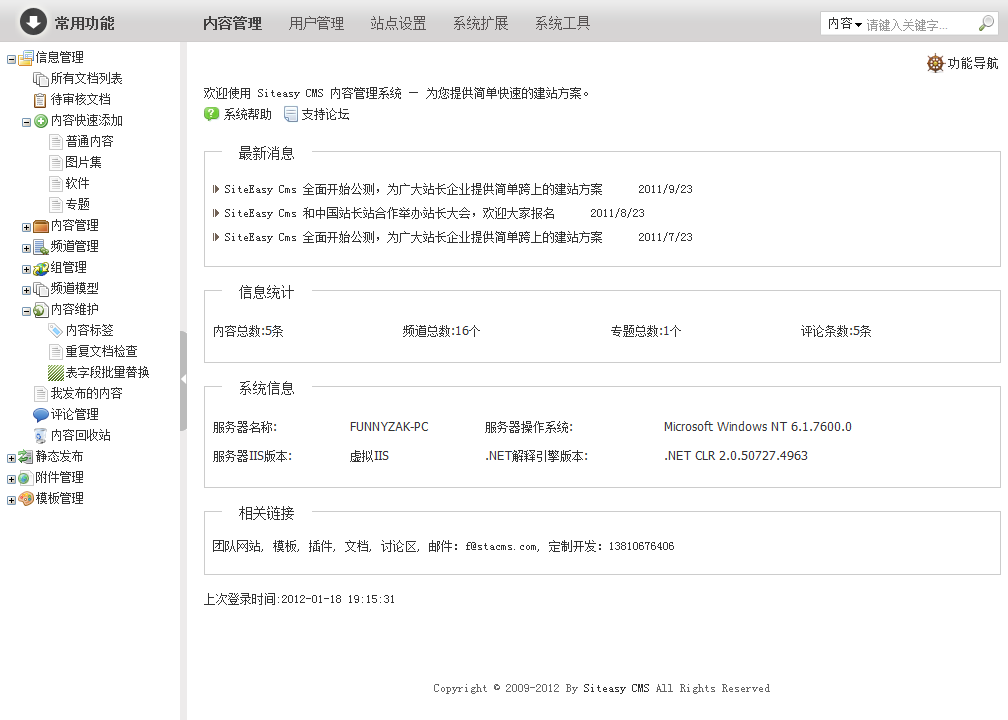
Task: Click the 静态发布 icon
Action: [26, 457]
